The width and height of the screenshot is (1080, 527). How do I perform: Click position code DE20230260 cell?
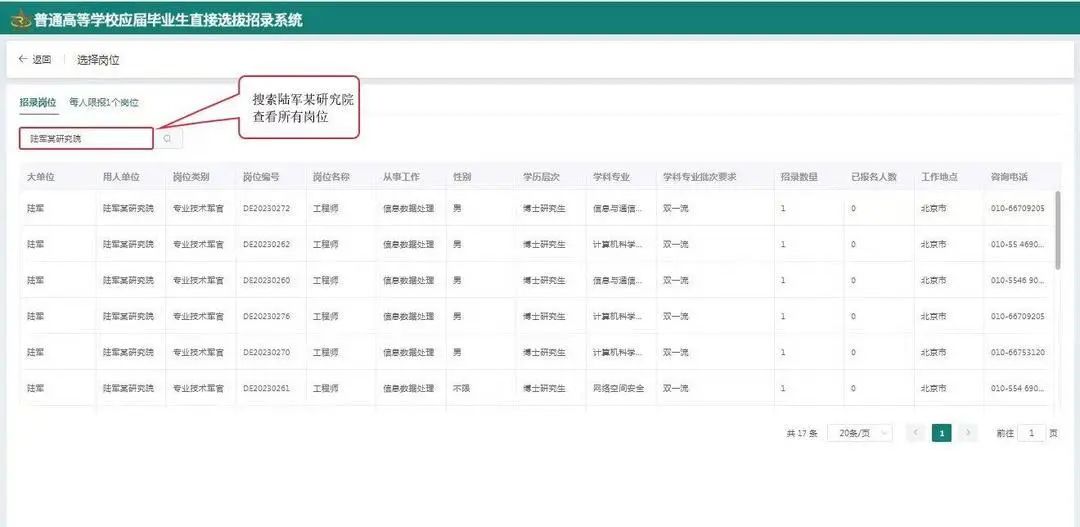tap(266, 280)
